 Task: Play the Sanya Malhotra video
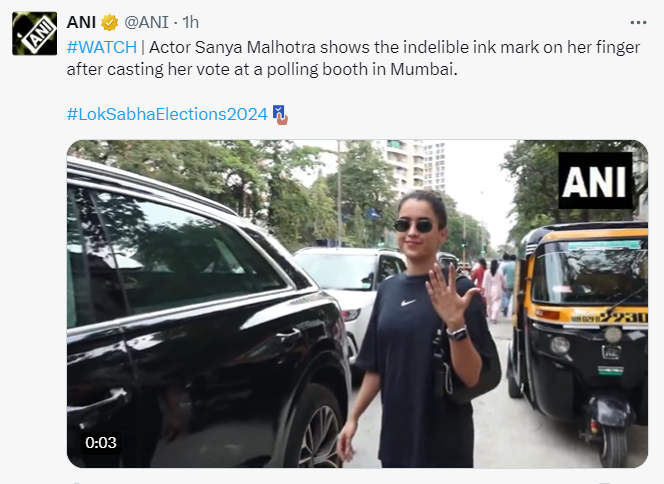pos(357,303)
